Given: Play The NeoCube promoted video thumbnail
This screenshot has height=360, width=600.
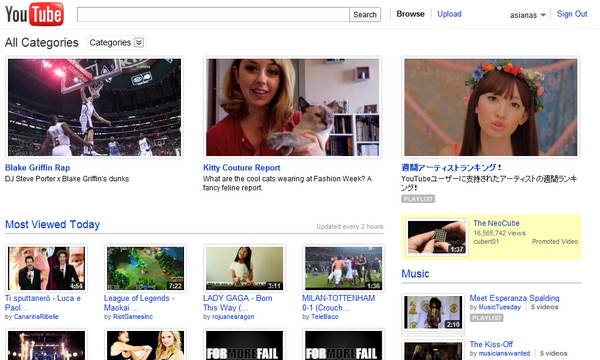Looking at the screenshot, I should (x=437, y=237).
